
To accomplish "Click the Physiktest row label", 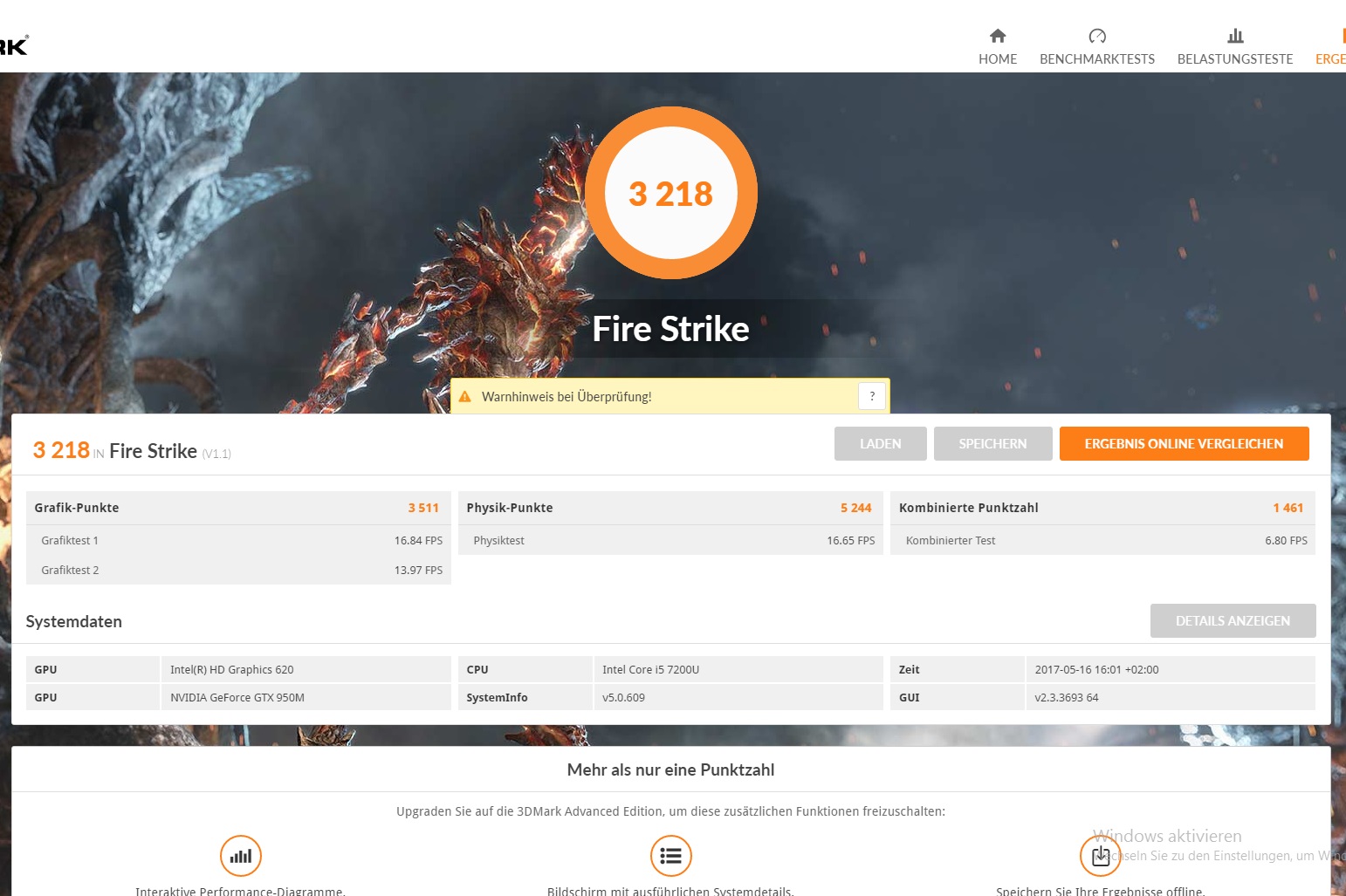I will pos(499,541).
